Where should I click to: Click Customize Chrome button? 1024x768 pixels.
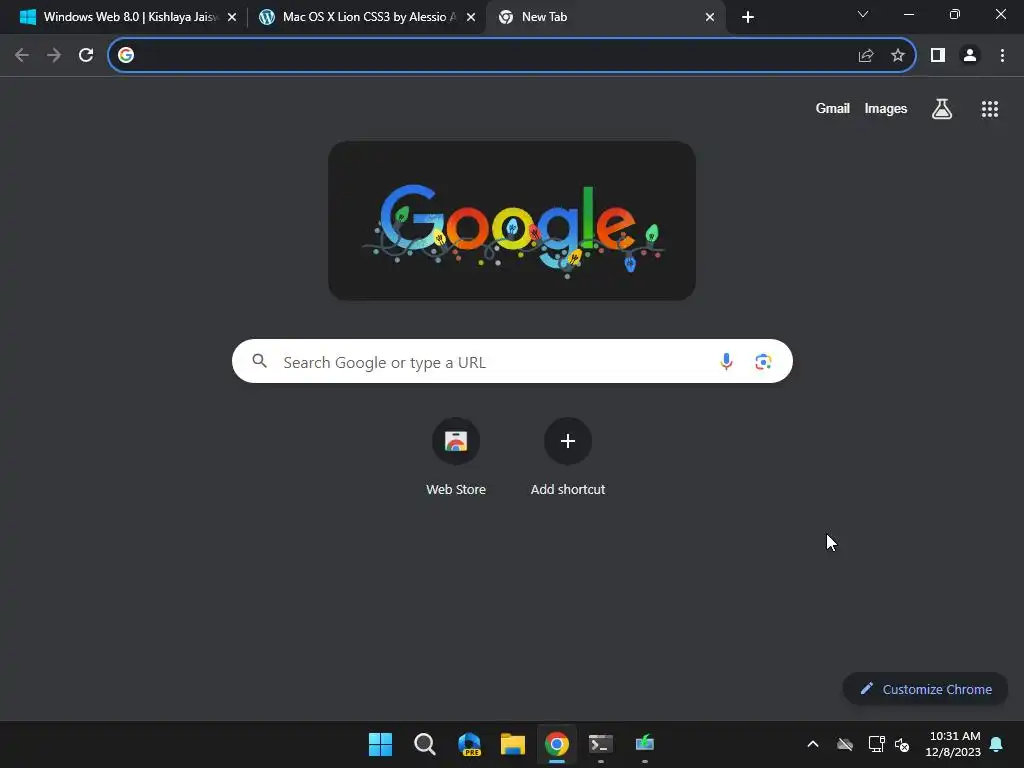[925, 689]
